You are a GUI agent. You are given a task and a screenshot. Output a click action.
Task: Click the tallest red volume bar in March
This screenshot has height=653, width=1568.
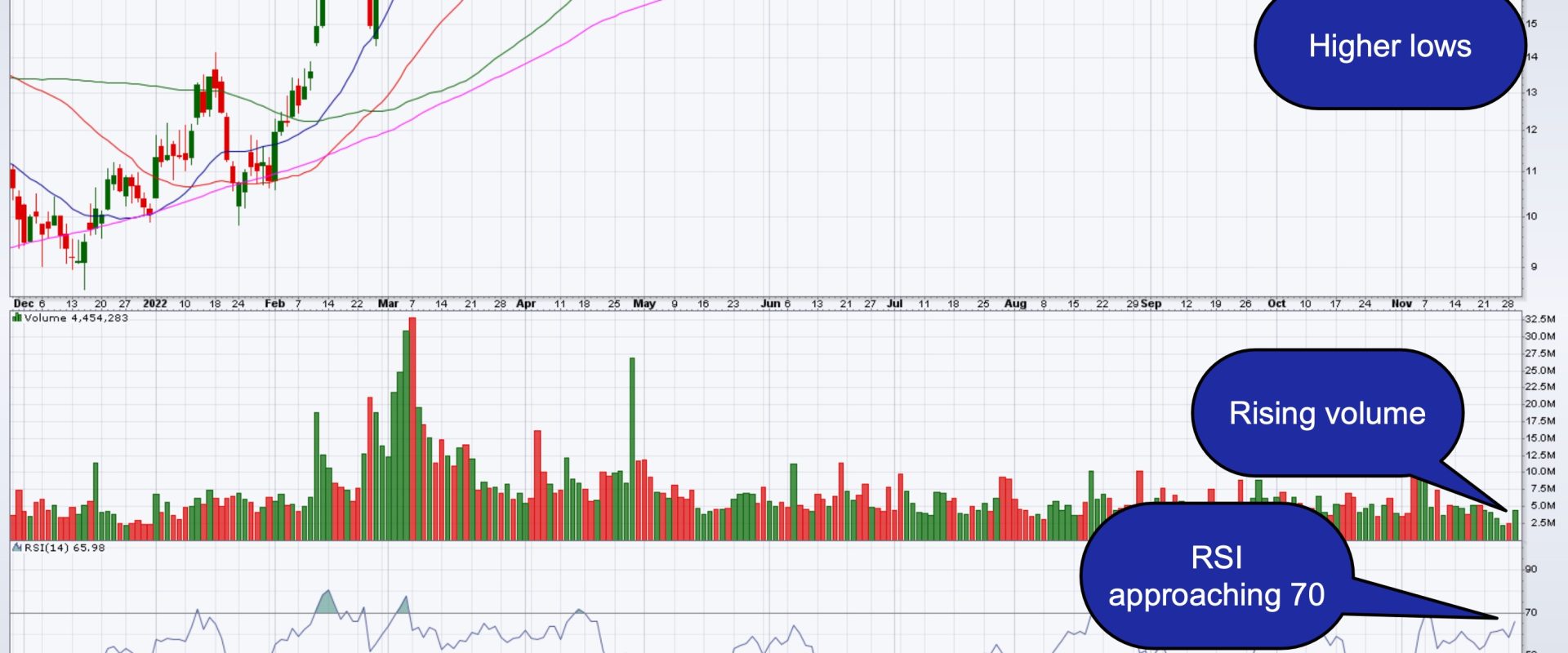[x=412, y=429]
